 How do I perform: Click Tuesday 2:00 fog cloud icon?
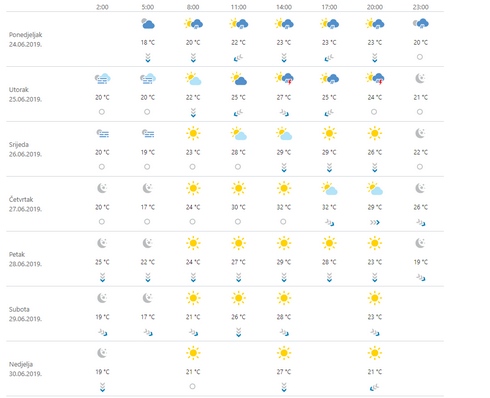tap(102, 79)
